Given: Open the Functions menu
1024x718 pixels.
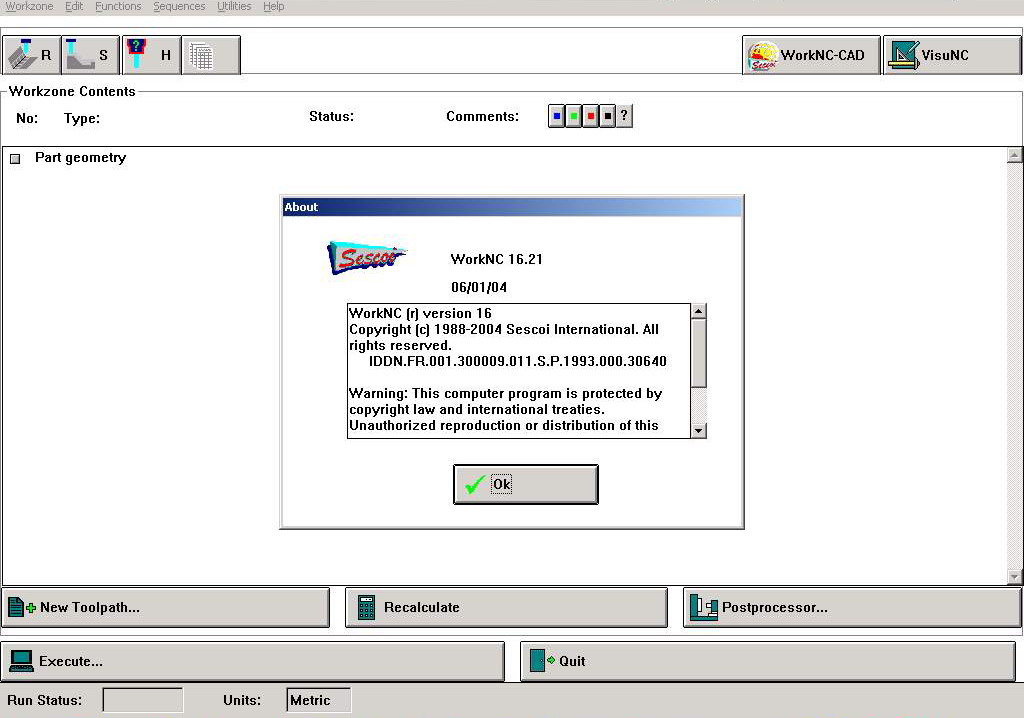Looking at the screenshot, I should [118, 6].
